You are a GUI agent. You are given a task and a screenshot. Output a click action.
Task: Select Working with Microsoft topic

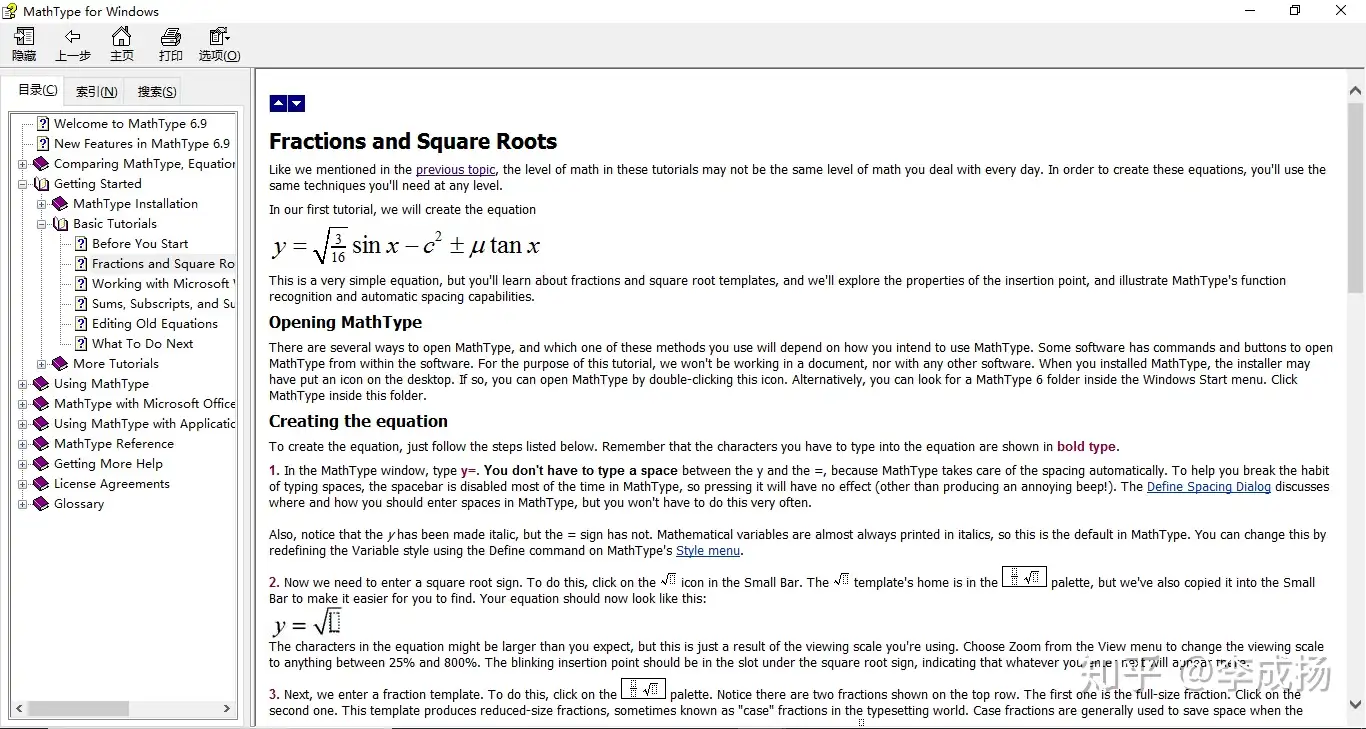164,284
